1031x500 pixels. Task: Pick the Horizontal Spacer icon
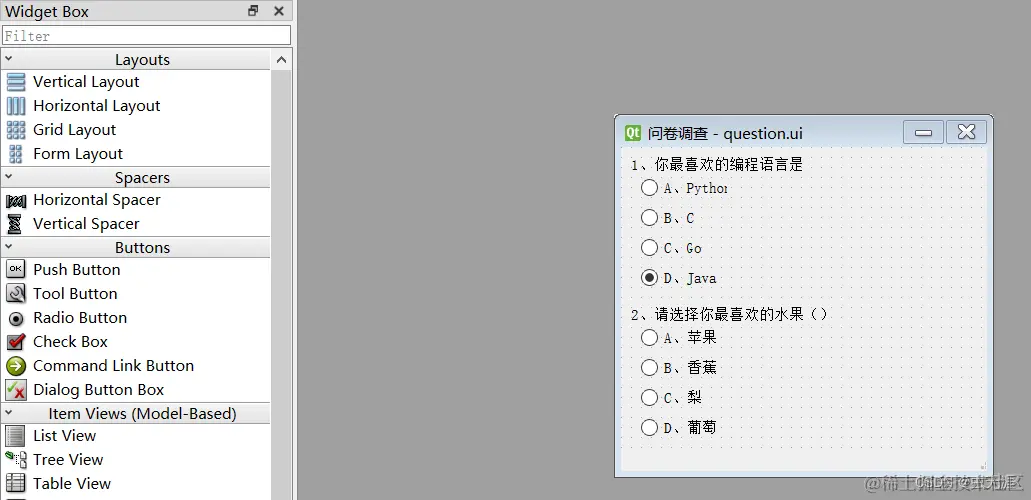[x=16, y=201]
